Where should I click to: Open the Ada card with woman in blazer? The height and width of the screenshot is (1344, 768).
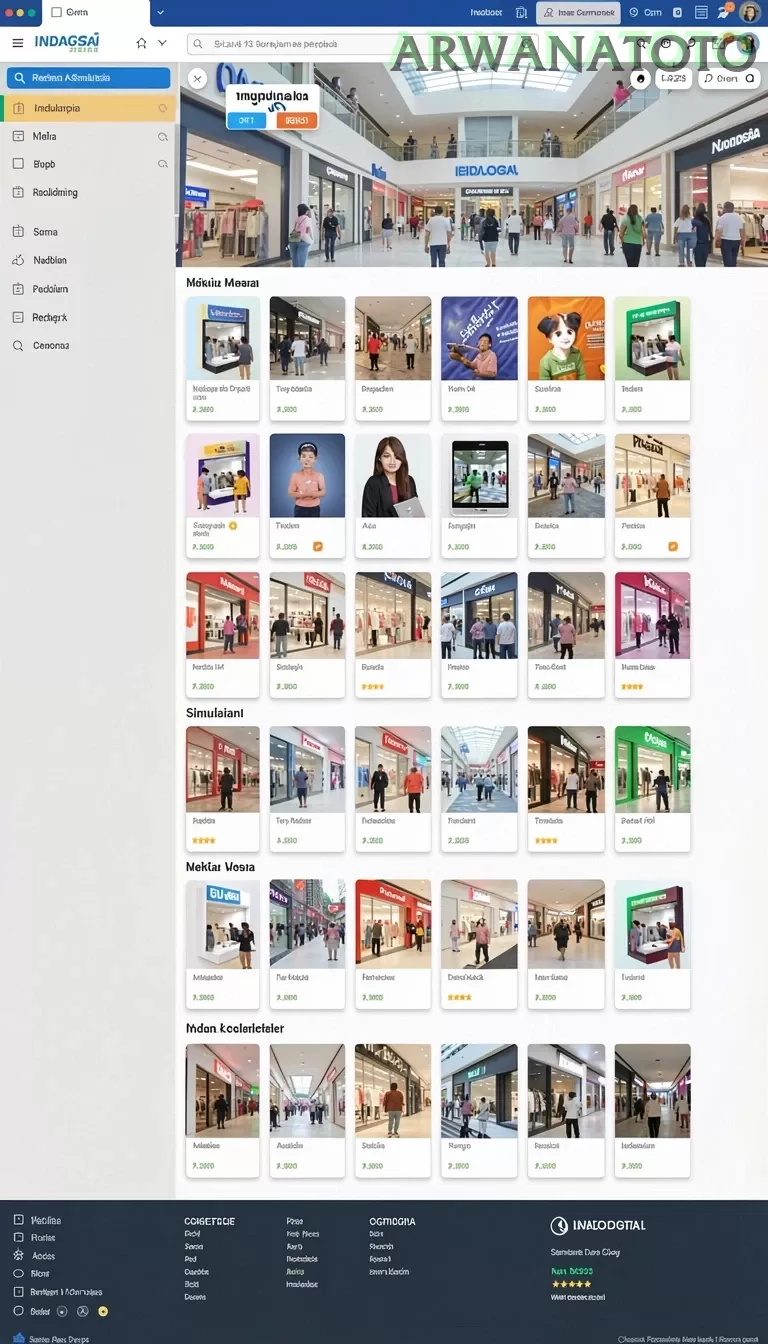(393, 496)
